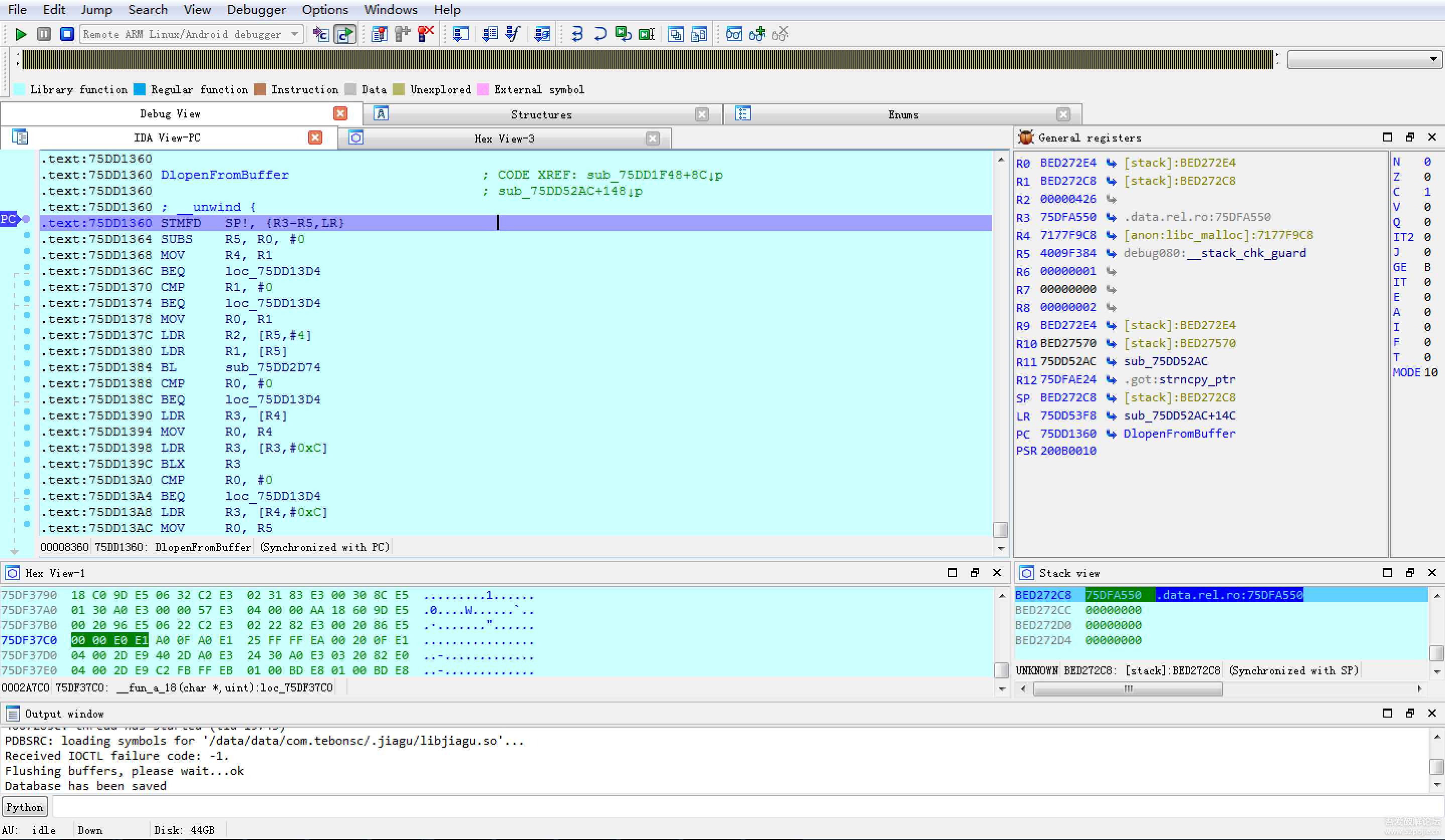
Task: Follow the loc_75DD13D4 operand at 75DD136C
Action: (272, 271)
